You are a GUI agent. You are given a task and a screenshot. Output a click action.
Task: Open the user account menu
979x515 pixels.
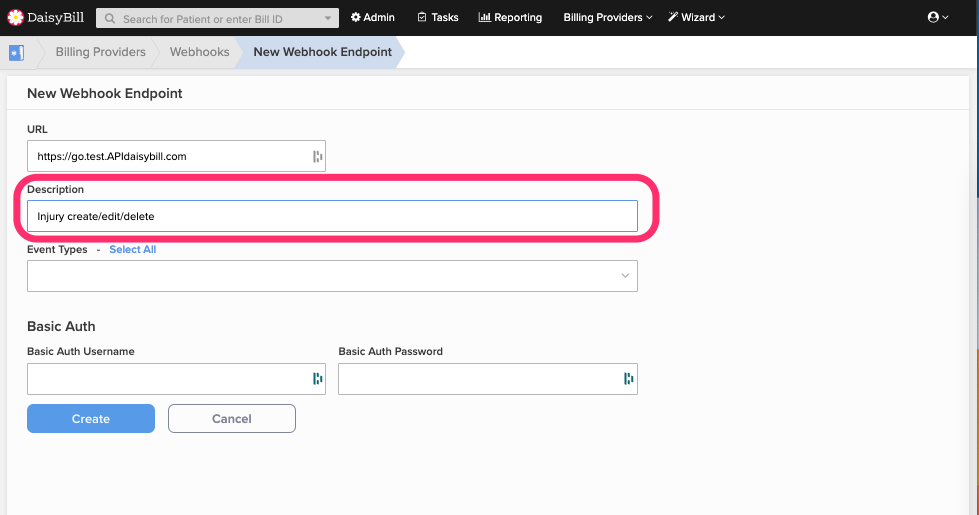point(938,17)
